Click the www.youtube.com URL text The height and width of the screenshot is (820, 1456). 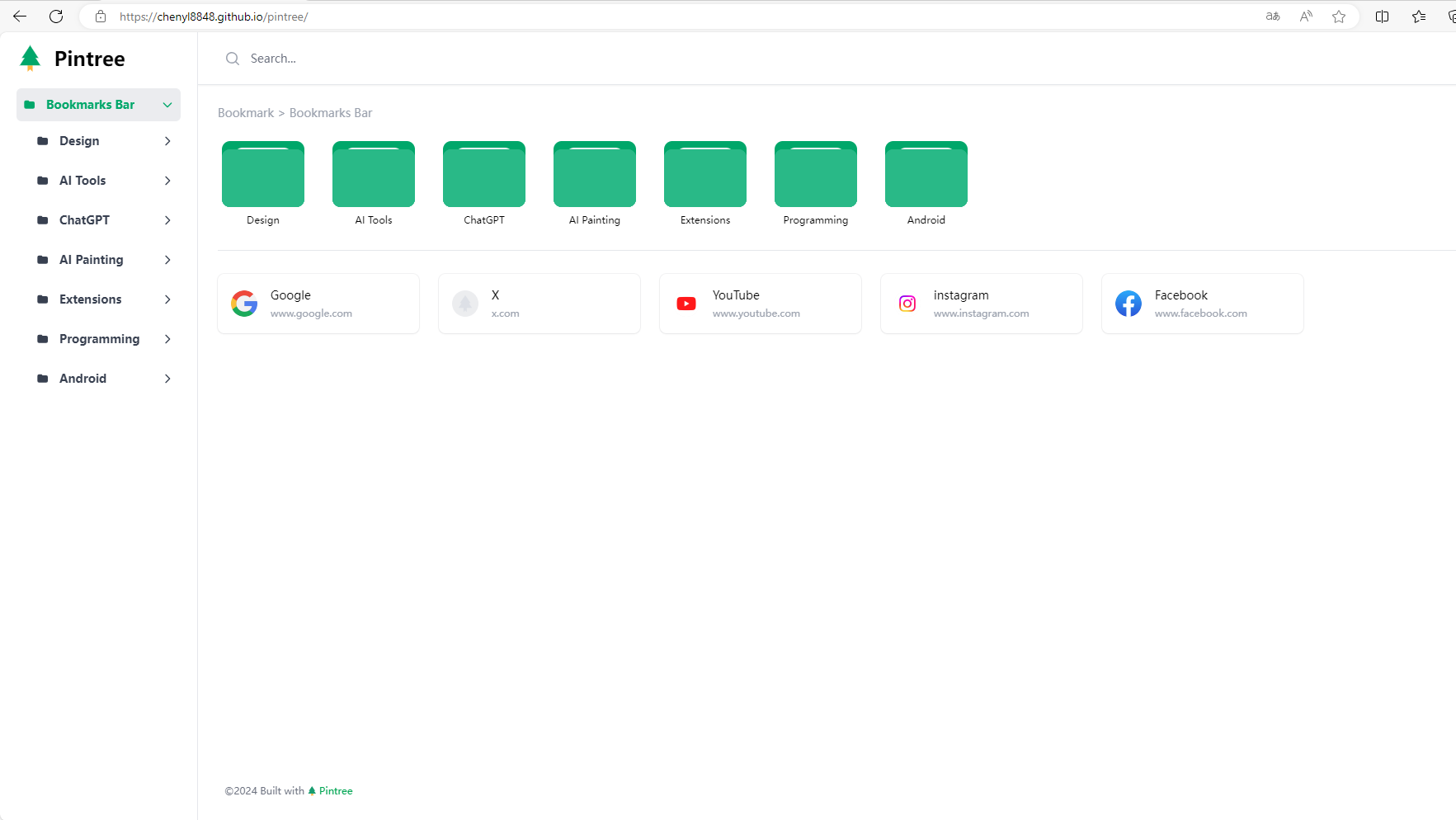point(756,313)
